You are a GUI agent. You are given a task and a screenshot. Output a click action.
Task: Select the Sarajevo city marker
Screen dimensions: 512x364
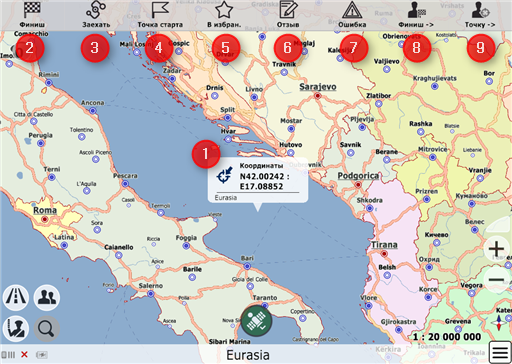tap(318, 96)
